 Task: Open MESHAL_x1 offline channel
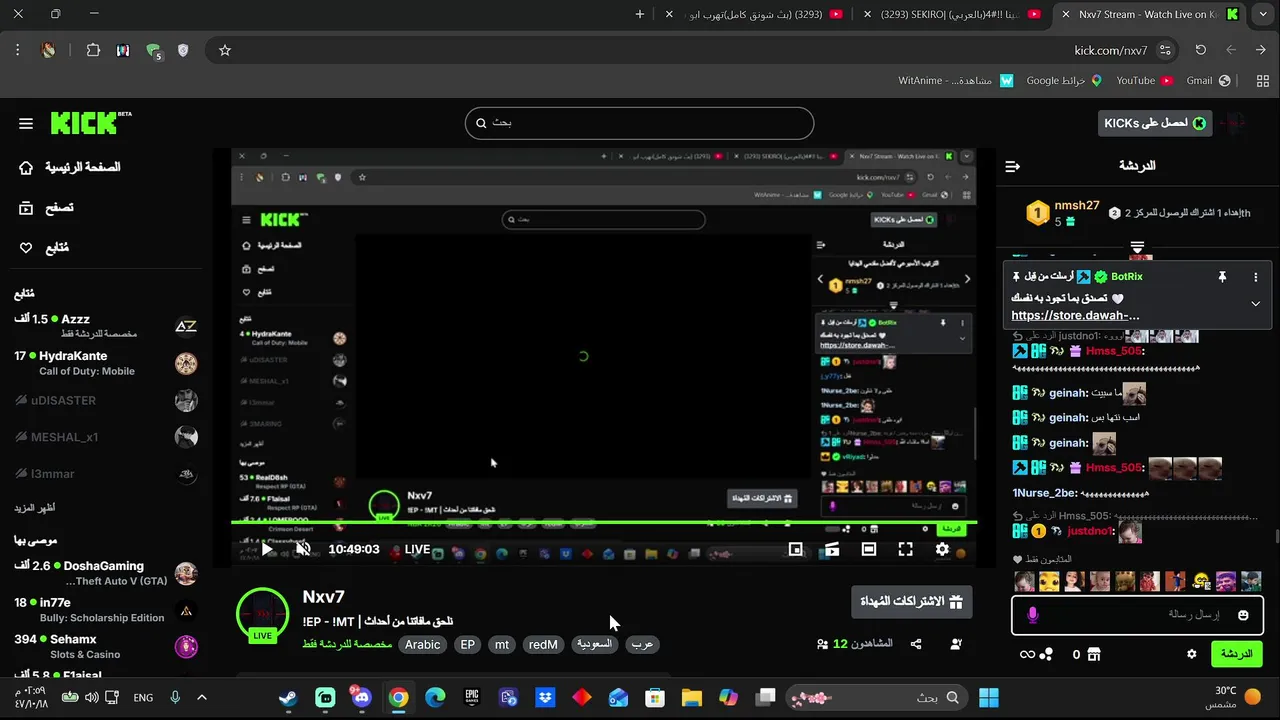coord(106,437)
